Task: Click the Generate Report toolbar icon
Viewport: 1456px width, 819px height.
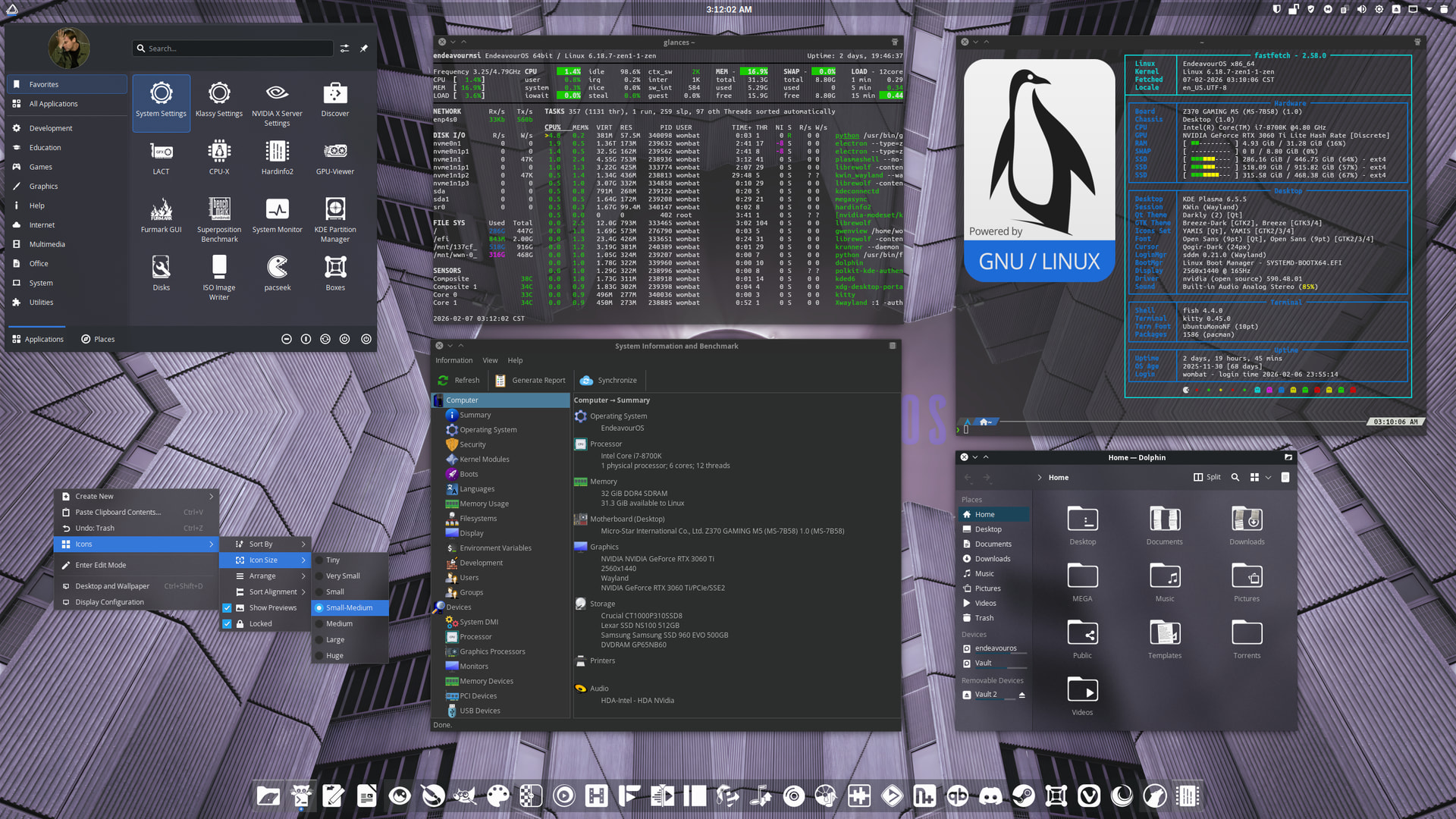Action: 500,381
